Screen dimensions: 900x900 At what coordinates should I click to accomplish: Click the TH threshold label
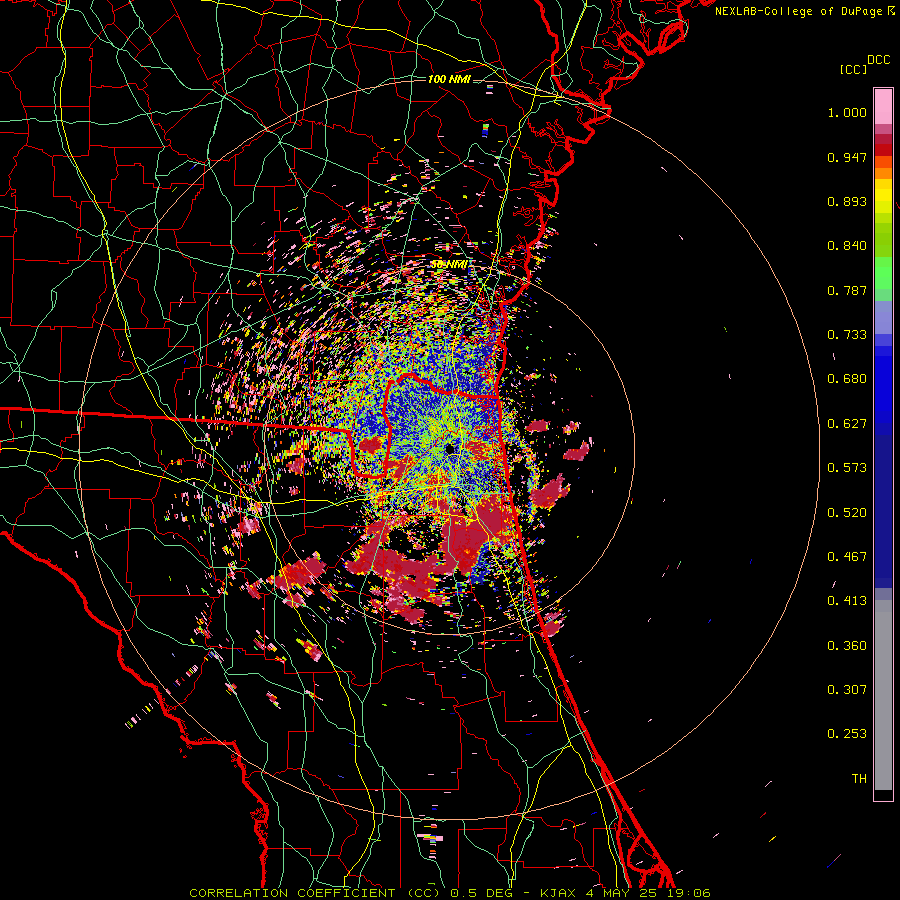(x=859, y=779)
